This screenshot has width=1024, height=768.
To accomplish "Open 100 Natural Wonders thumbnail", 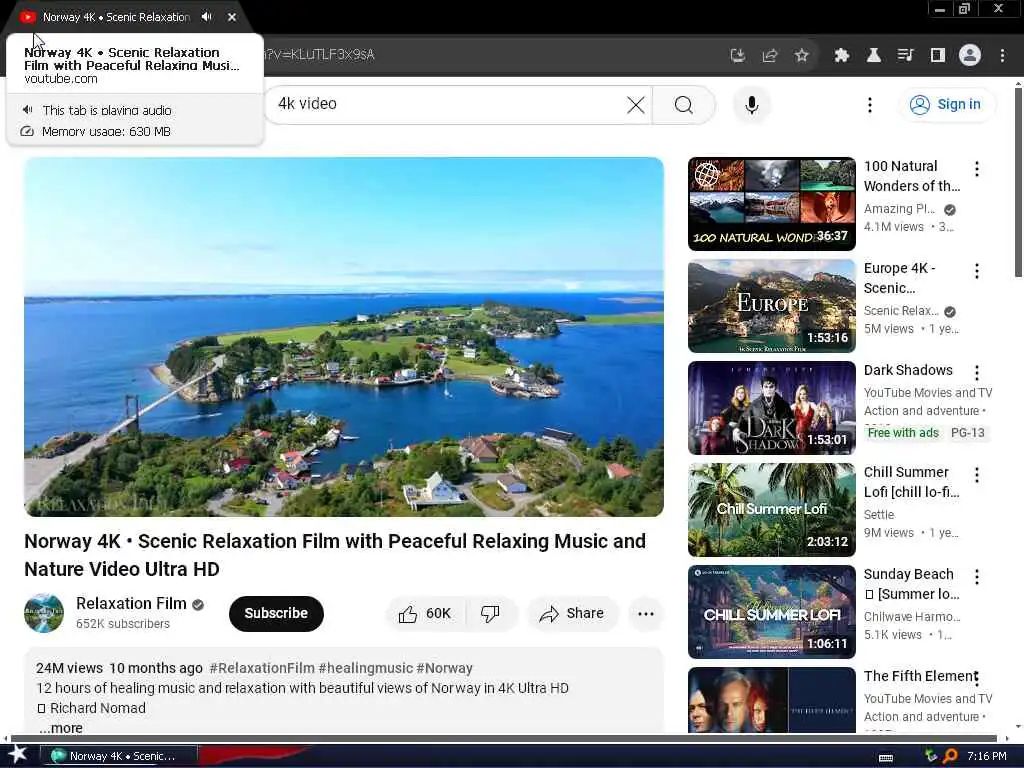I will pos(771,204).
